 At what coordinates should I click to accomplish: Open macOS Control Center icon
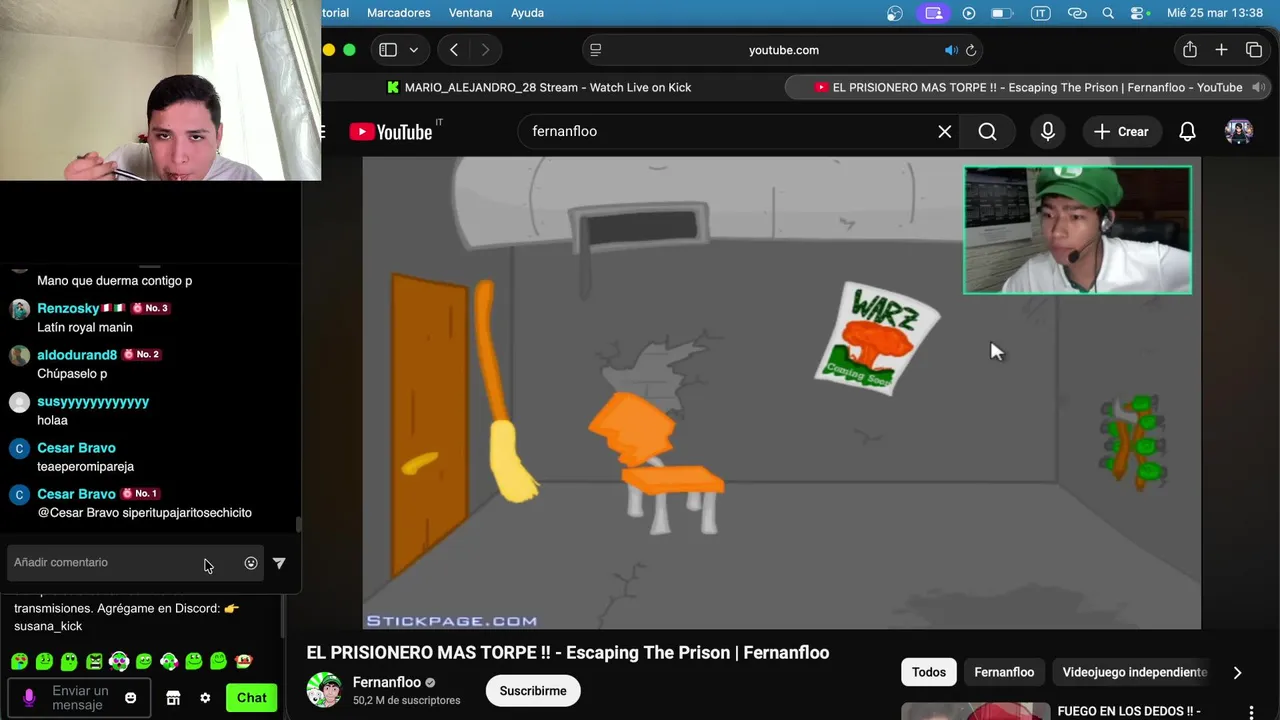(x=1138, y=13)
